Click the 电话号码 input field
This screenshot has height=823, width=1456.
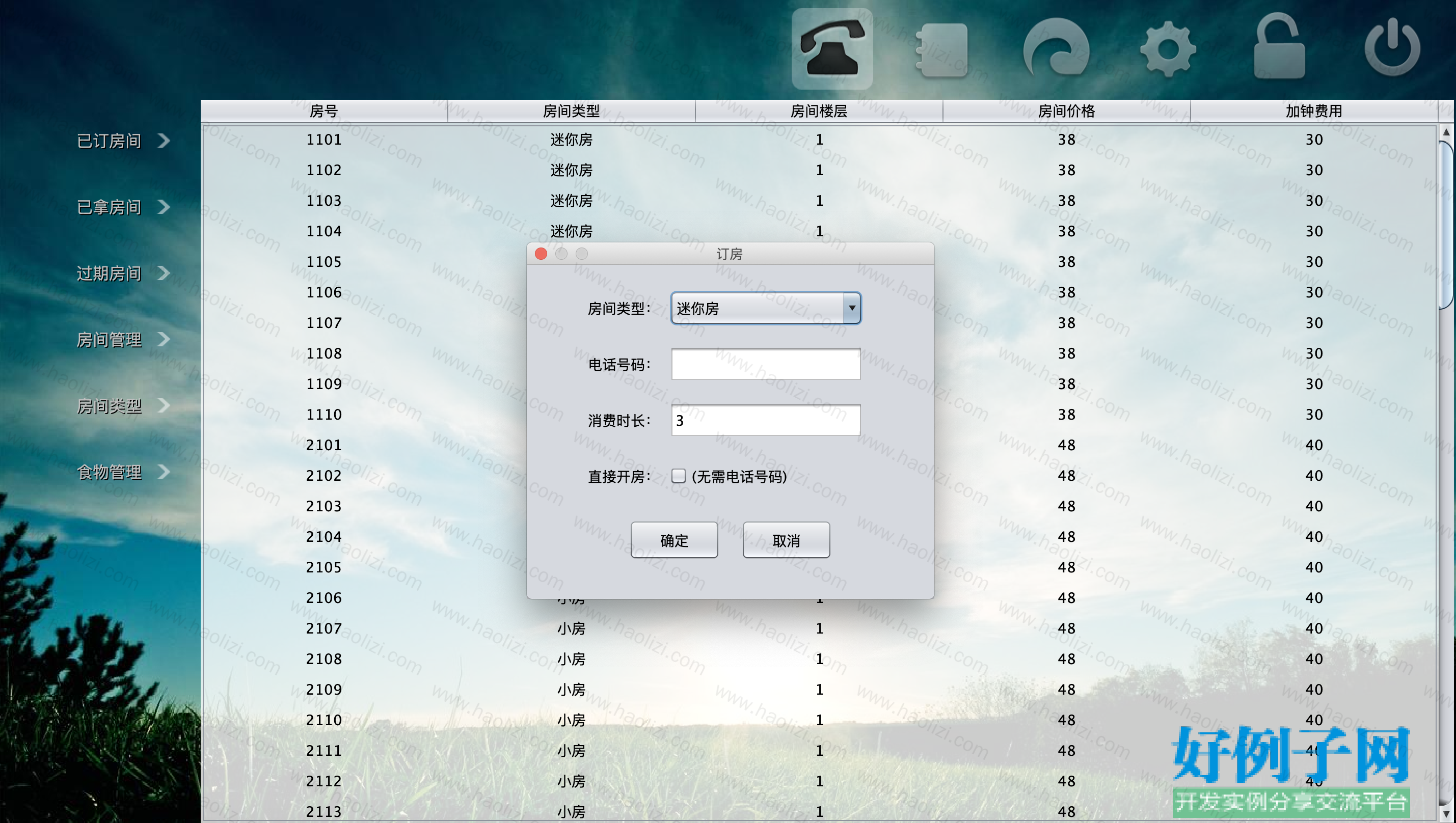(766, 364)
